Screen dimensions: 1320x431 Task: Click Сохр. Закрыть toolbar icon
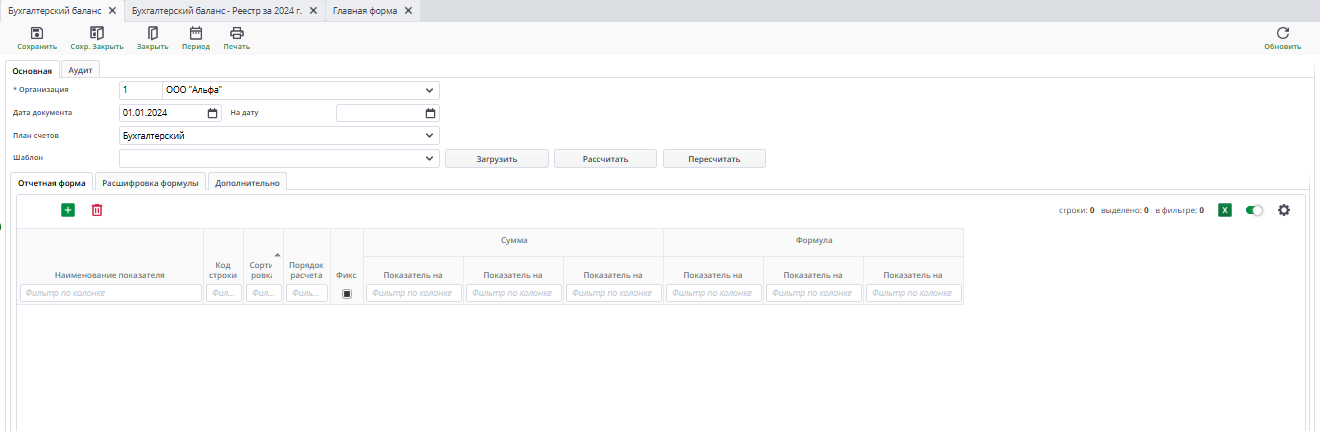click(x=97, y=33)
